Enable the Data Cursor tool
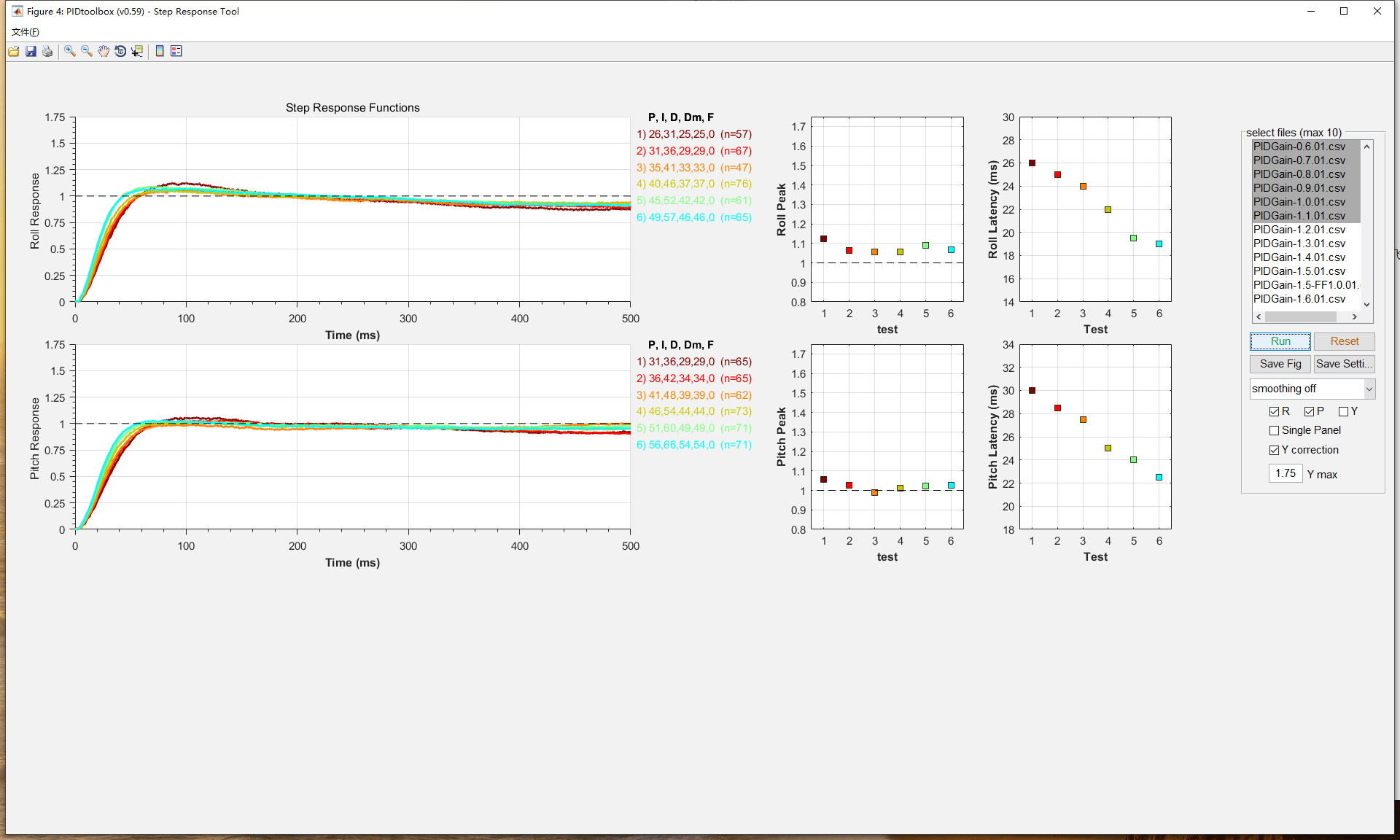This screenshot has width=1400, height=840. pos(137,51)
